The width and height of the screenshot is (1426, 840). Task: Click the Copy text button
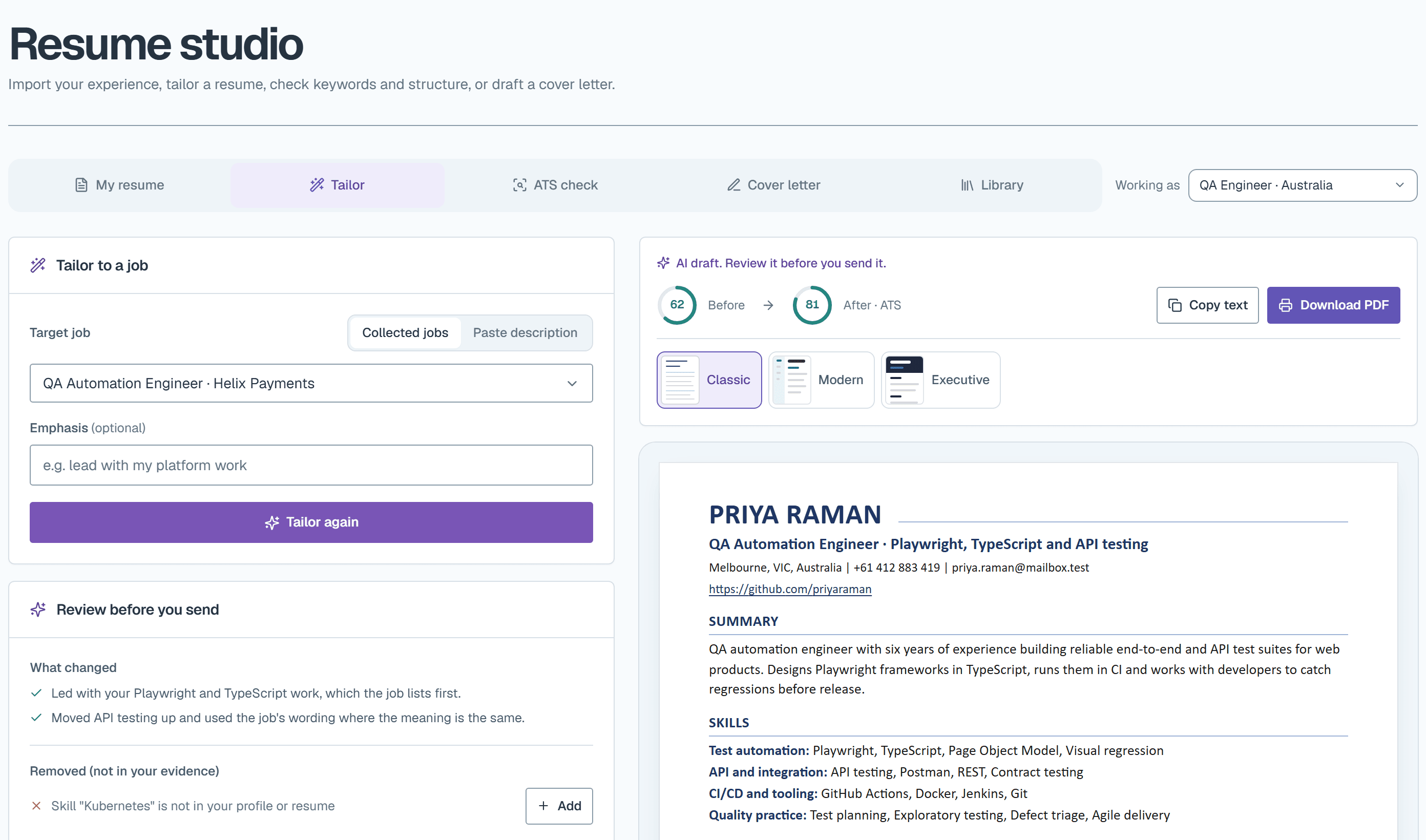pyautogui.click(x=1208, y=305)
